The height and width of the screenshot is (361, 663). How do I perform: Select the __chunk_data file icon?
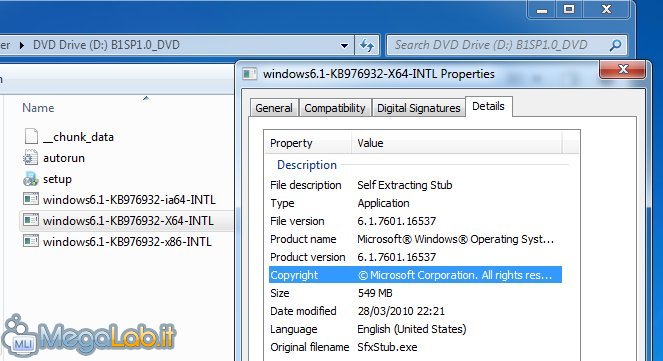pyautogui.click(x=31, y=136)
